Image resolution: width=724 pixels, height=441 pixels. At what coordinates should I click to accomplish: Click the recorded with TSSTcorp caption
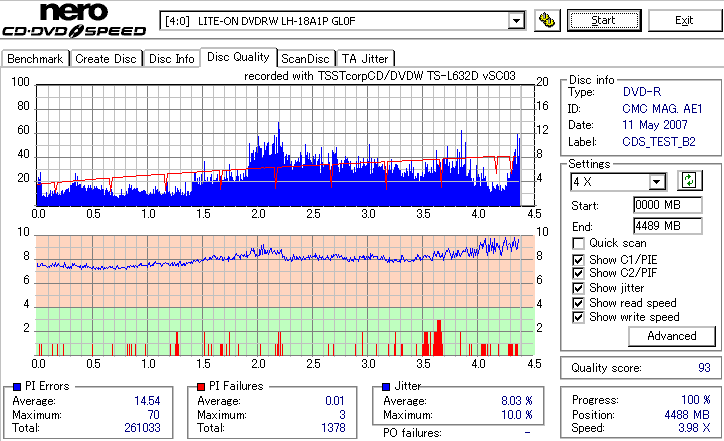point(380,76)
